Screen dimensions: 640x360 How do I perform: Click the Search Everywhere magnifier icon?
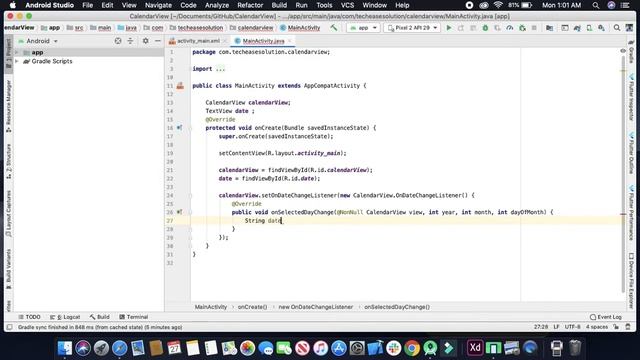617,28
